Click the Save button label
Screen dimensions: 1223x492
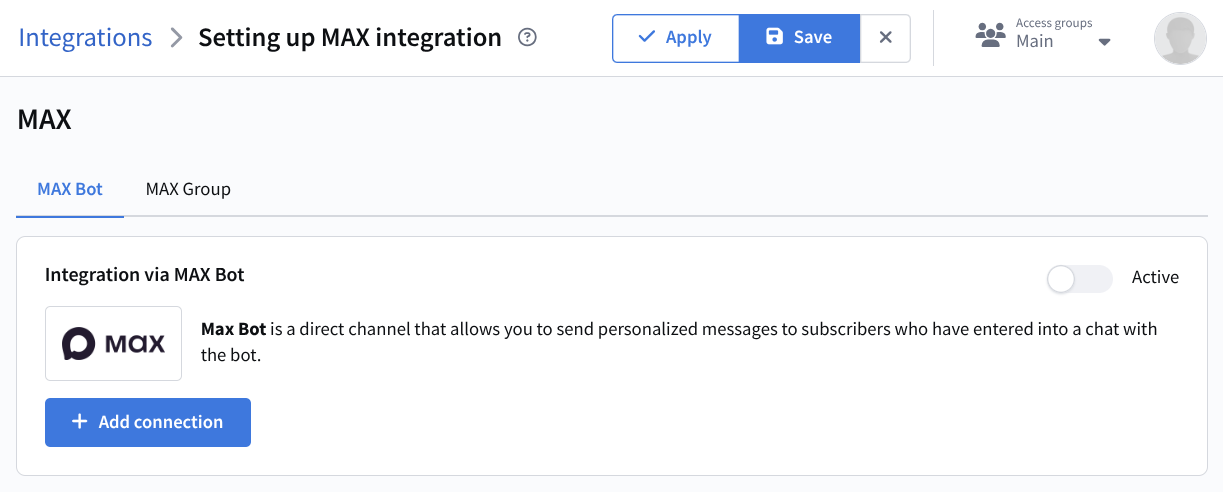(812, 37)
